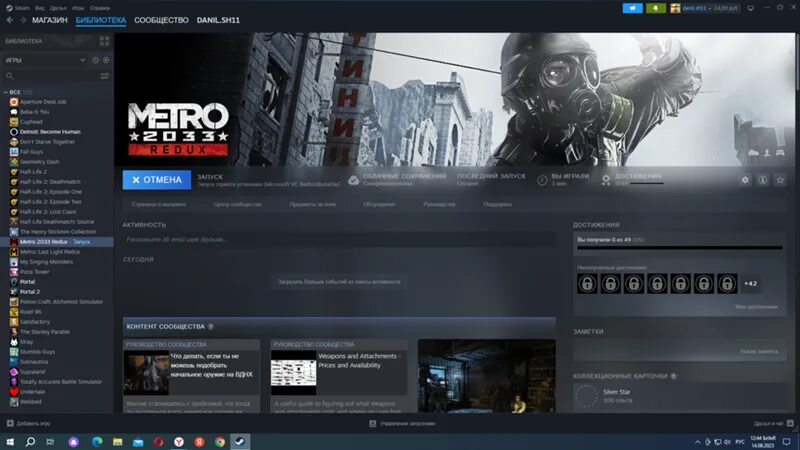The image size is (800, 450).
Task: Open game info circle icon
Action: [763, 180]
